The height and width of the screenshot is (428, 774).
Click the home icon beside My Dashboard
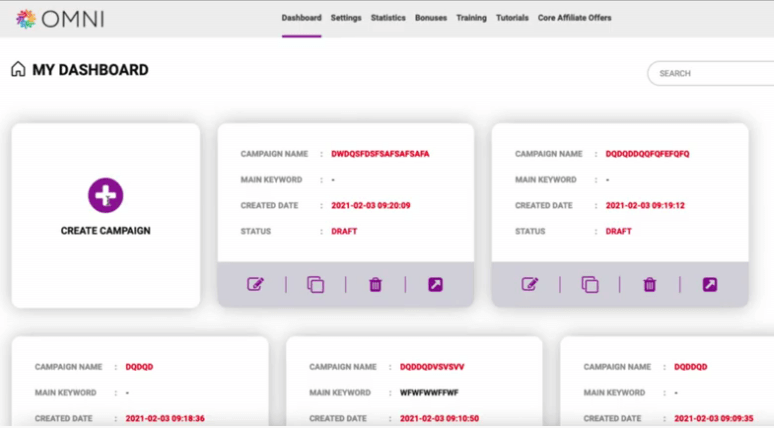click(x=18, y=69)
